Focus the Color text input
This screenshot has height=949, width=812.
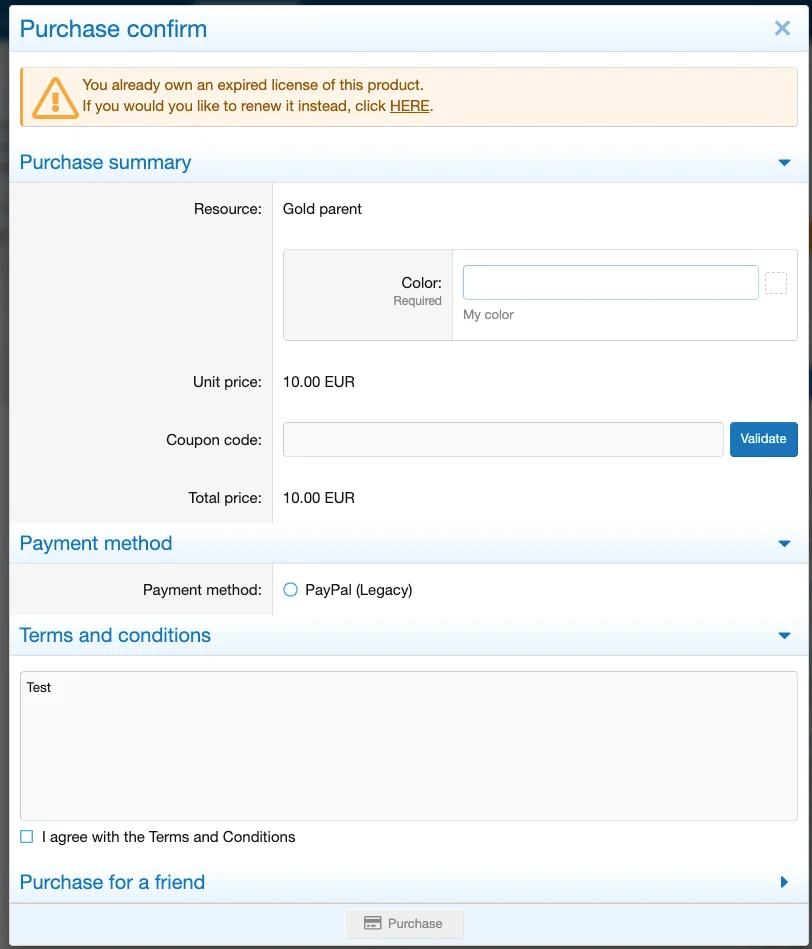(x=610, y=283)
